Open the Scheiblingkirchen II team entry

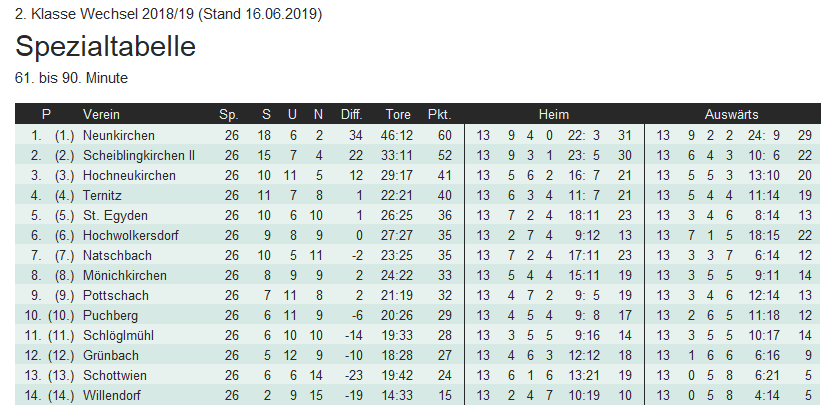point(139,155)
